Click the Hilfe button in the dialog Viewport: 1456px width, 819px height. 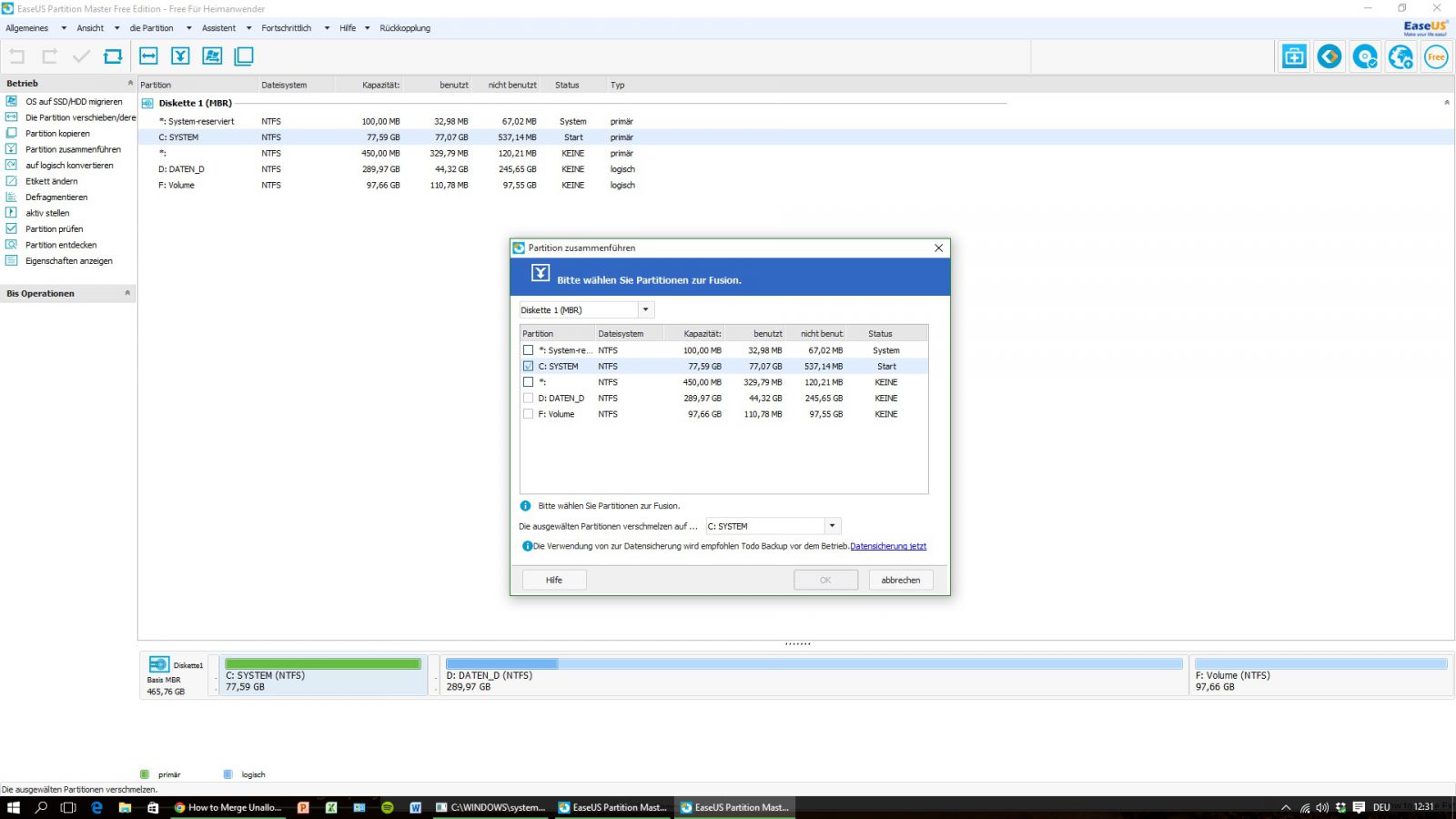pos(554,580)
